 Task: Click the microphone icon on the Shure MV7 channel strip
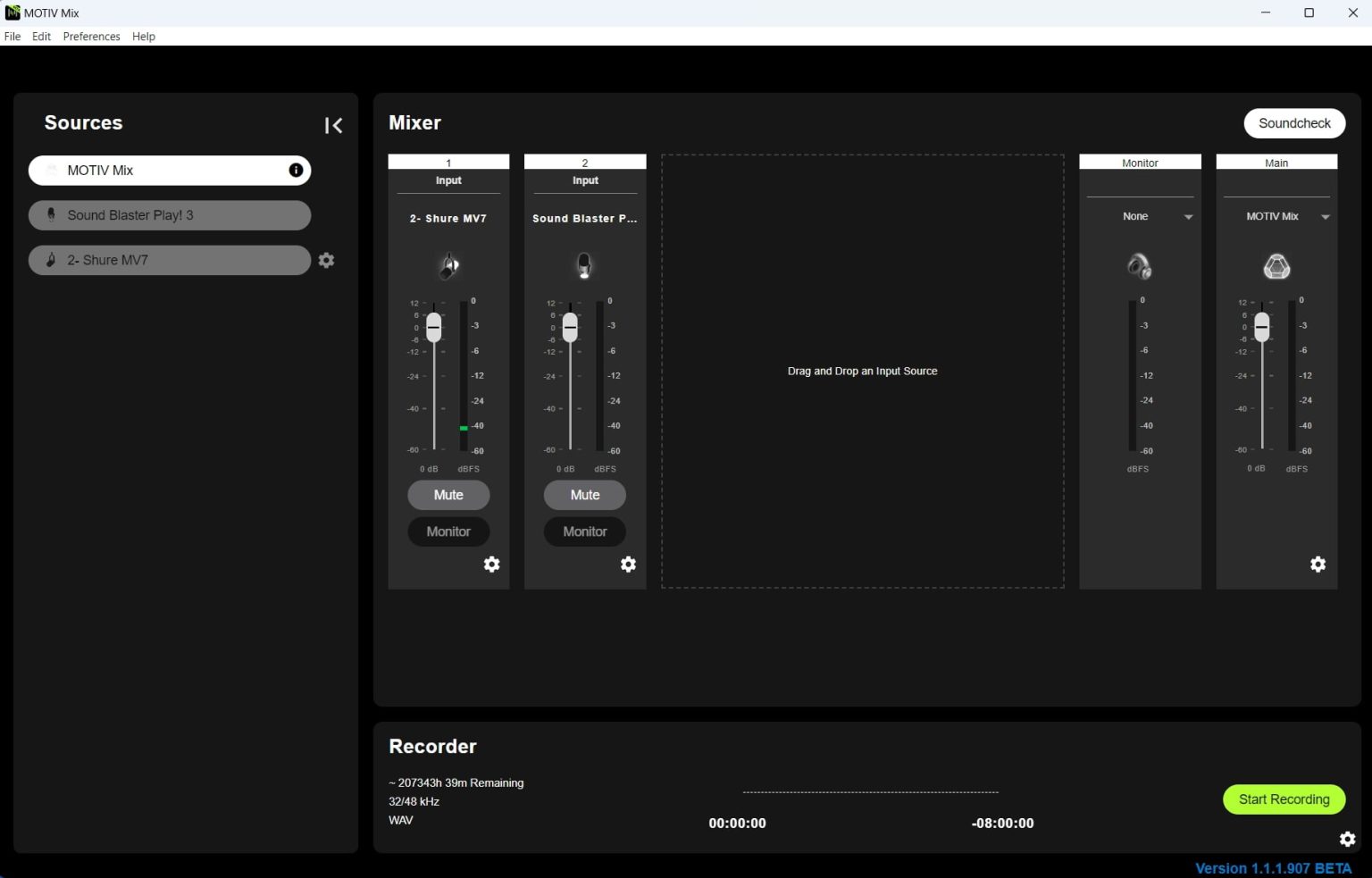pos(448,264)
